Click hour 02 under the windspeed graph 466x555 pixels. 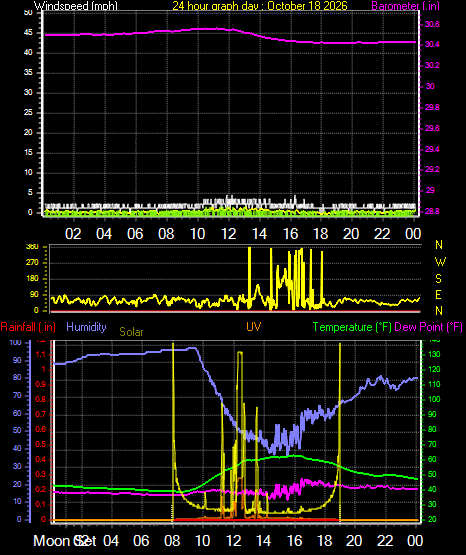coord(73,234)
